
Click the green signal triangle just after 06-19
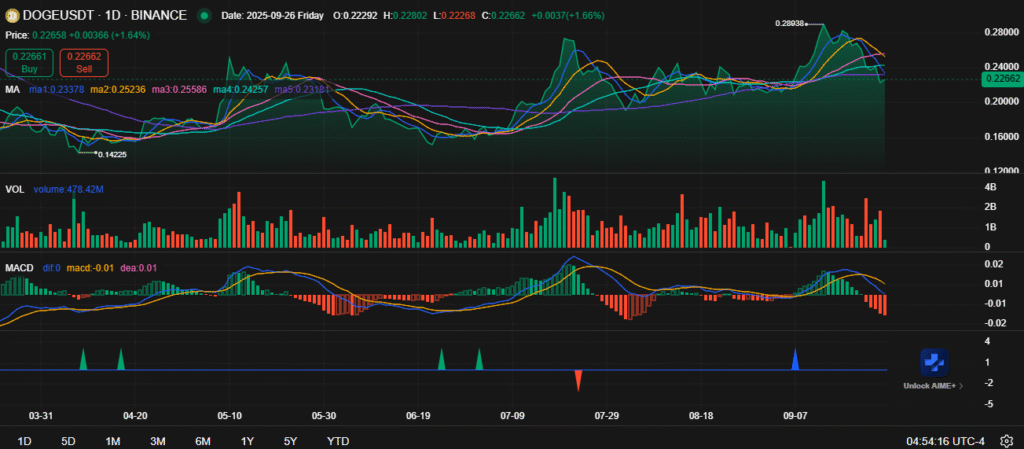(x=441, y=360)
